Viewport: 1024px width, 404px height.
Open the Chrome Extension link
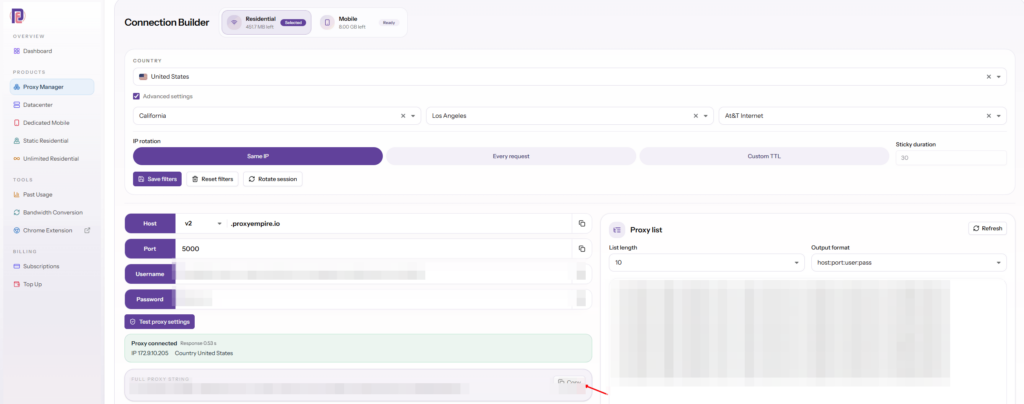47,230
